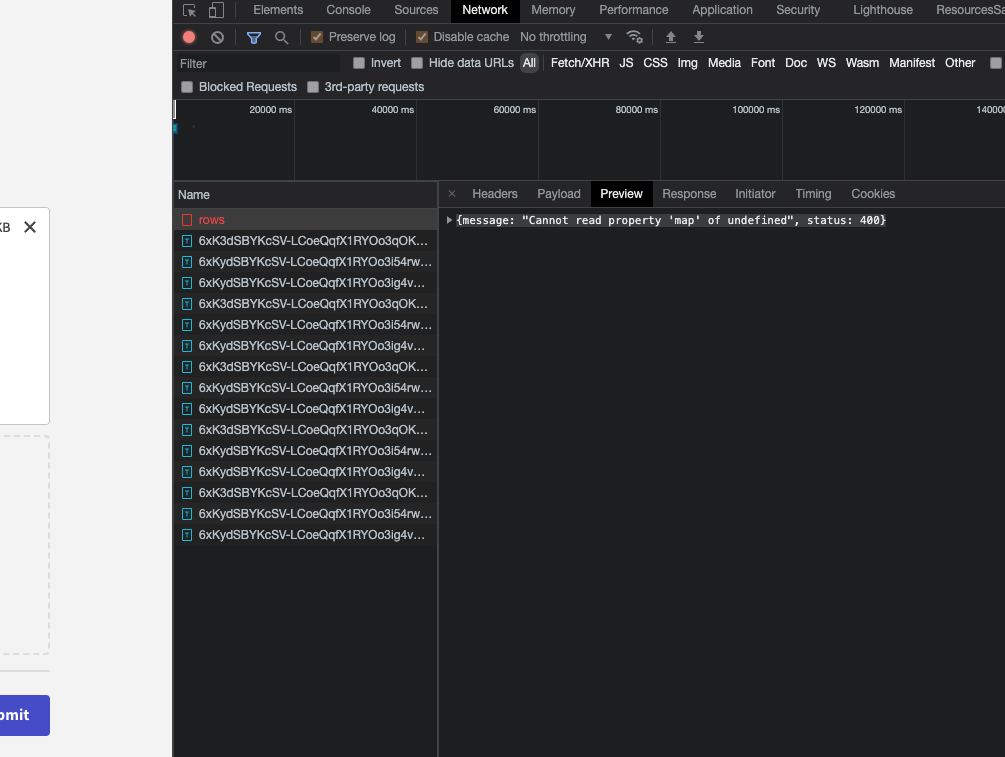Open the Initiator tab of request
The height and width of the screenshot is (757, 1005).
click(755, 194)
